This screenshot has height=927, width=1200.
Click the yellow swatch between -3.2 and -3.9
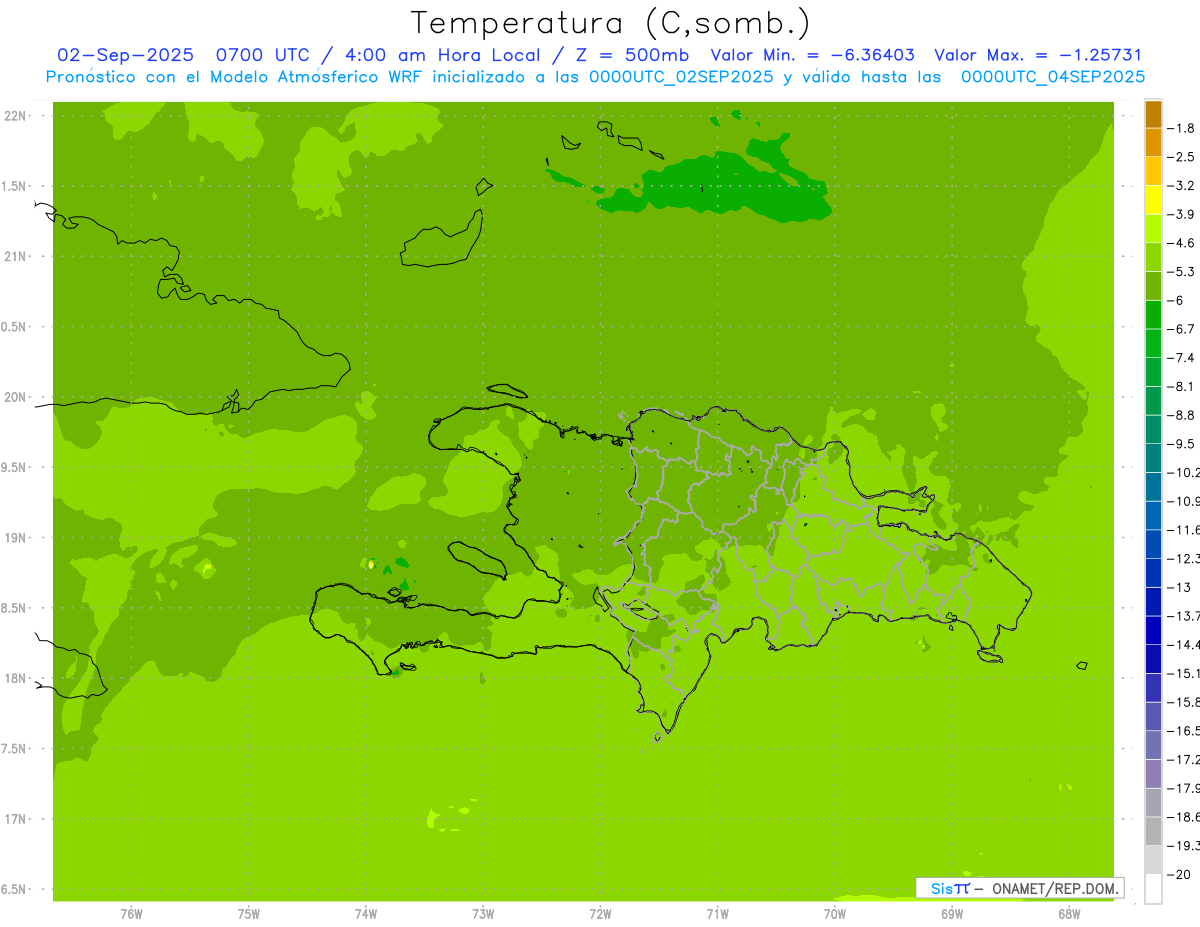tap(1153, 200)
